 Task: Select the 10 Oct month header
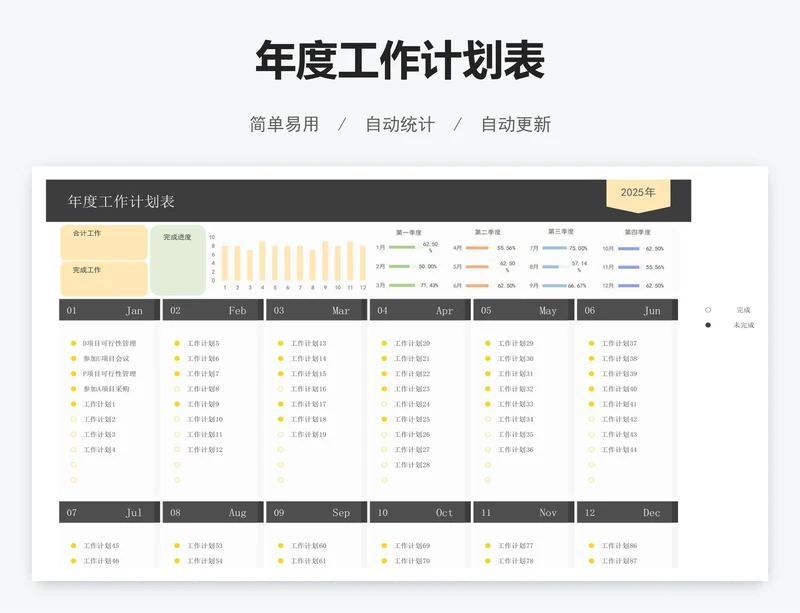(420, 512)
